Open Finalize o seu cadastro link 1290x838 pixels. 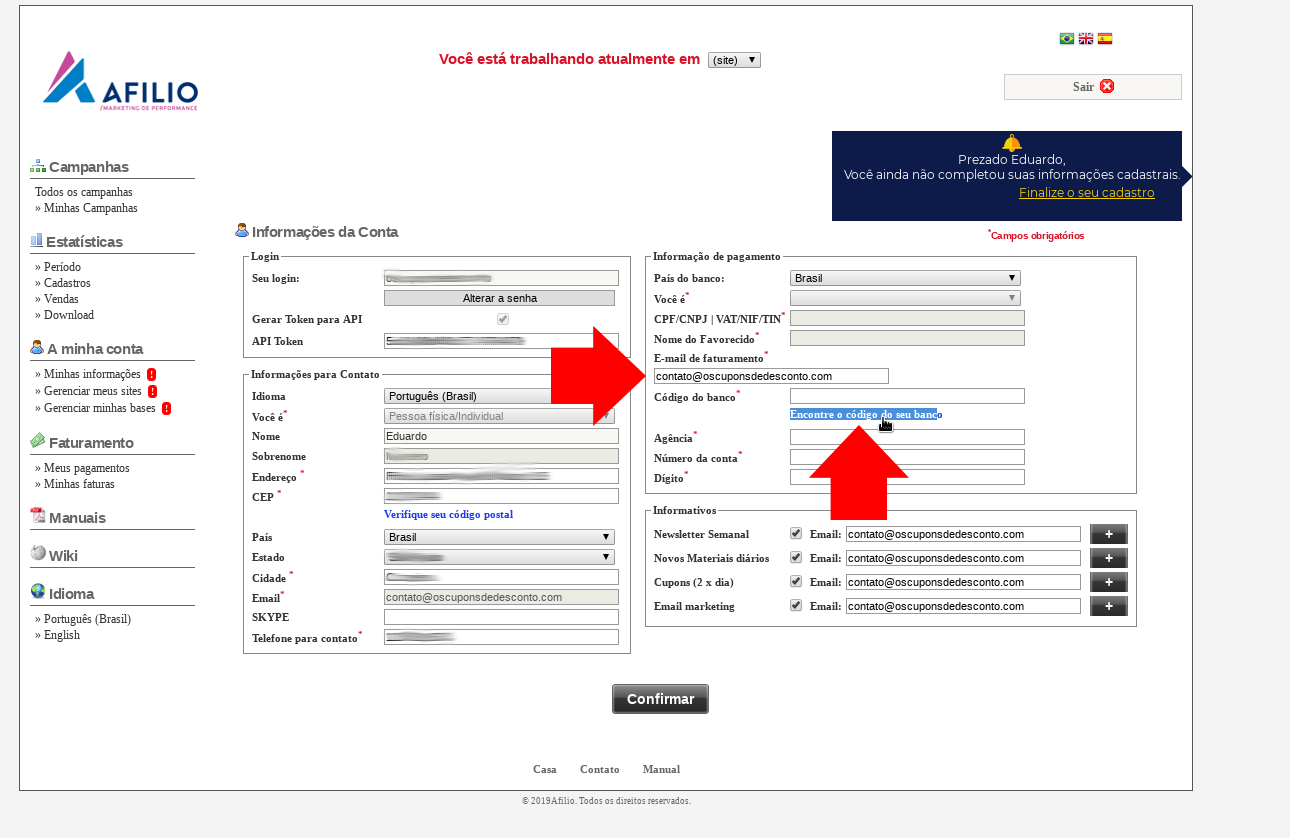(x=1087, y=192)
